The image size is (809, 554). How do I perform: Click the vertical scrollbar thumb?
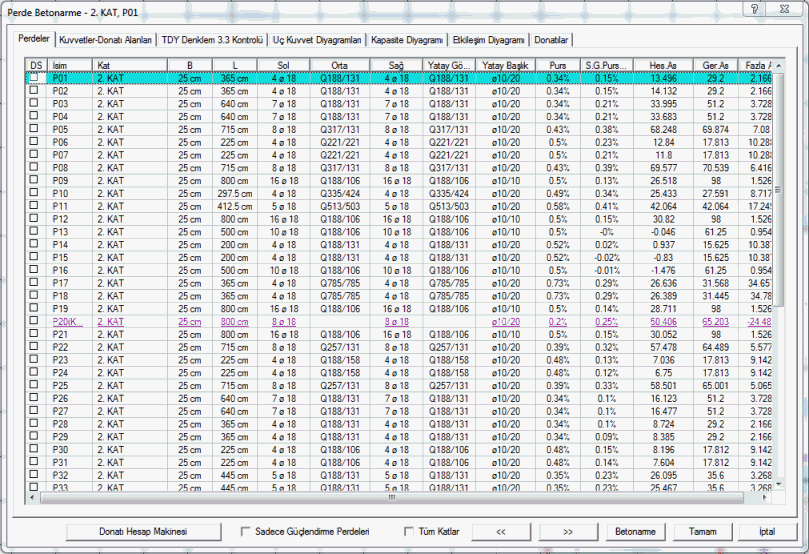coord(779,189)
